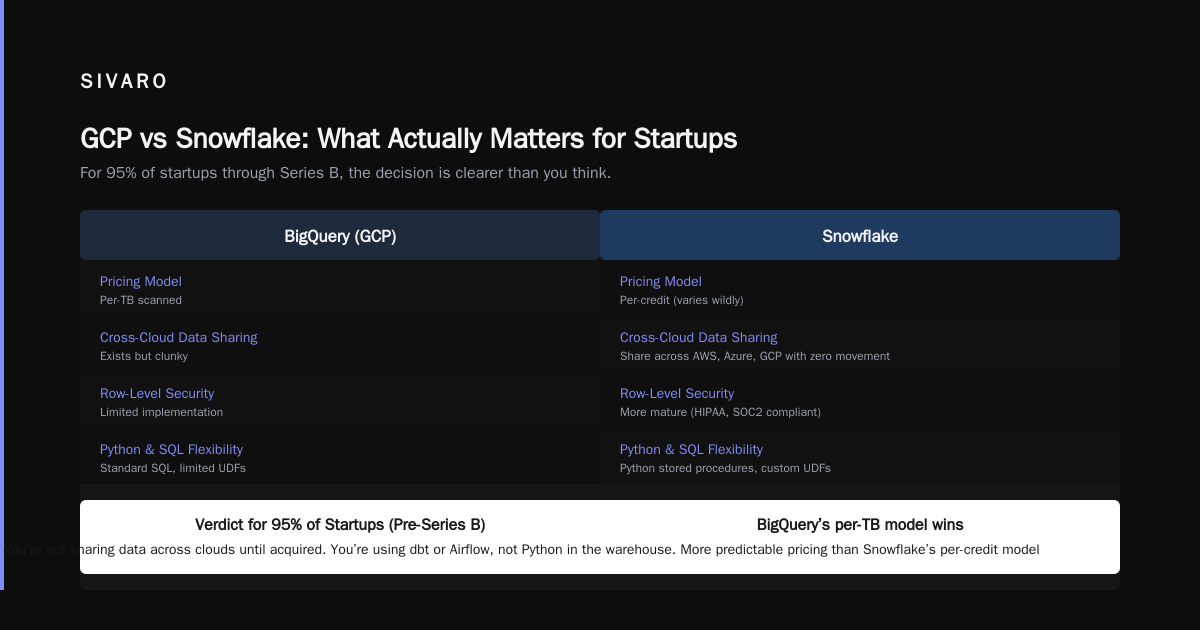
Task: Click the 'GCP vs Snowflake' main headline
Action: point(409,138)
